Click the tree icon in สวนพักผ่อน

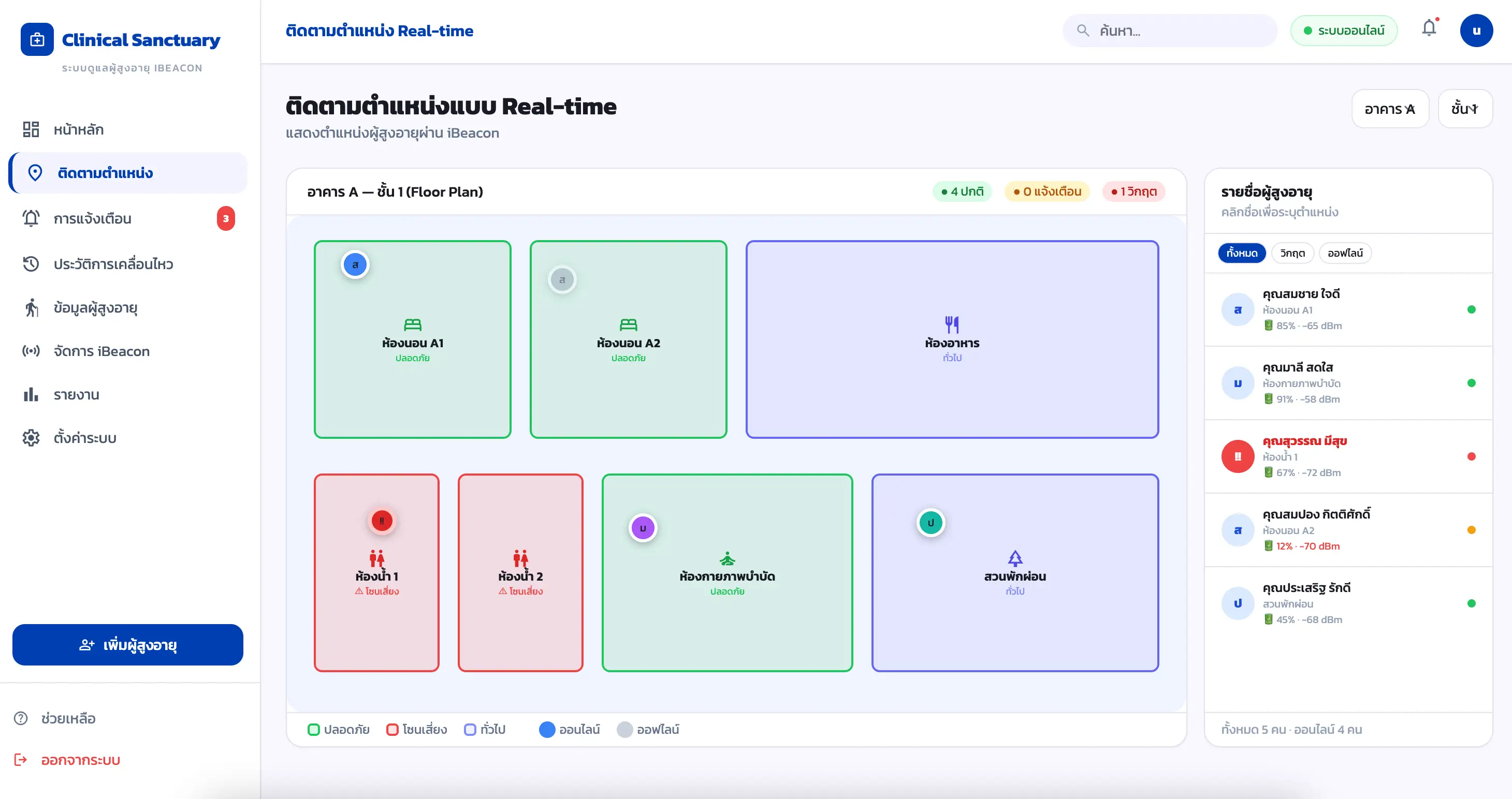click(1015, 558)
